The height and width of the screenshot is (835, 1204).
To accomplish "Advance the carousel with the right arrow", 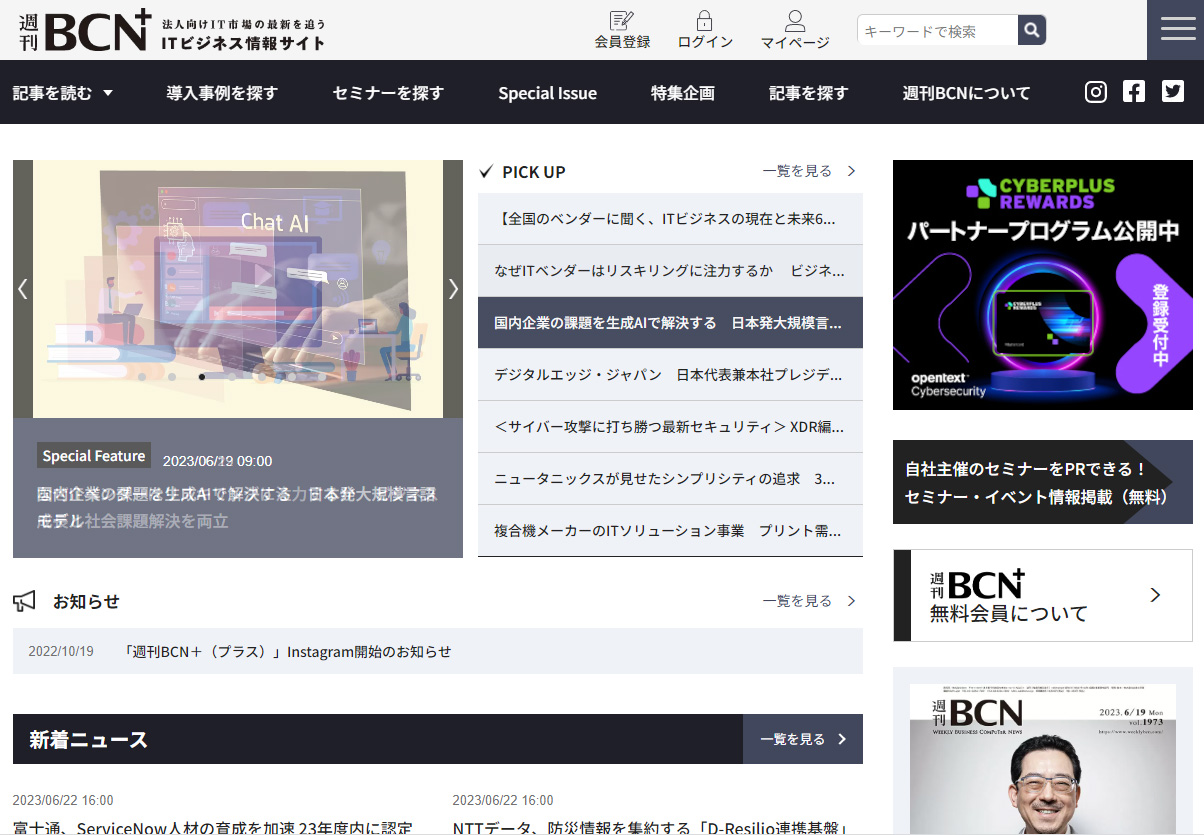I will pyautogui.click(x=452, y=288).
